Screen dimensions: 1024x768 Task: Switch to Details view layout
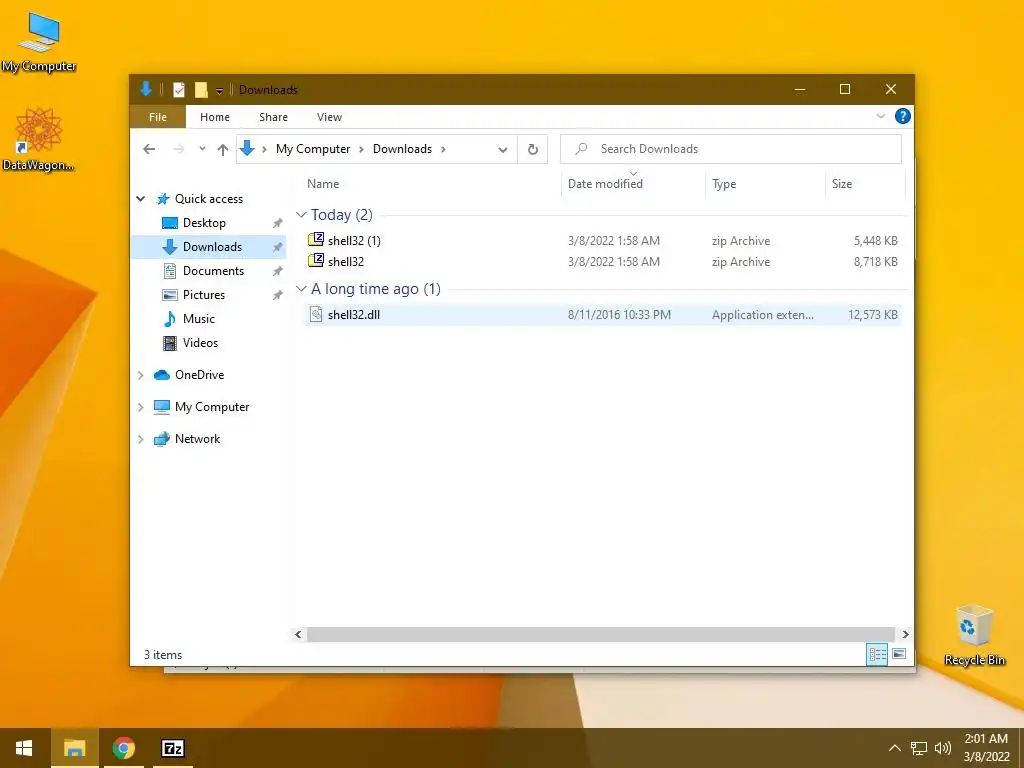pyautogui.click(x=877, y=654)
